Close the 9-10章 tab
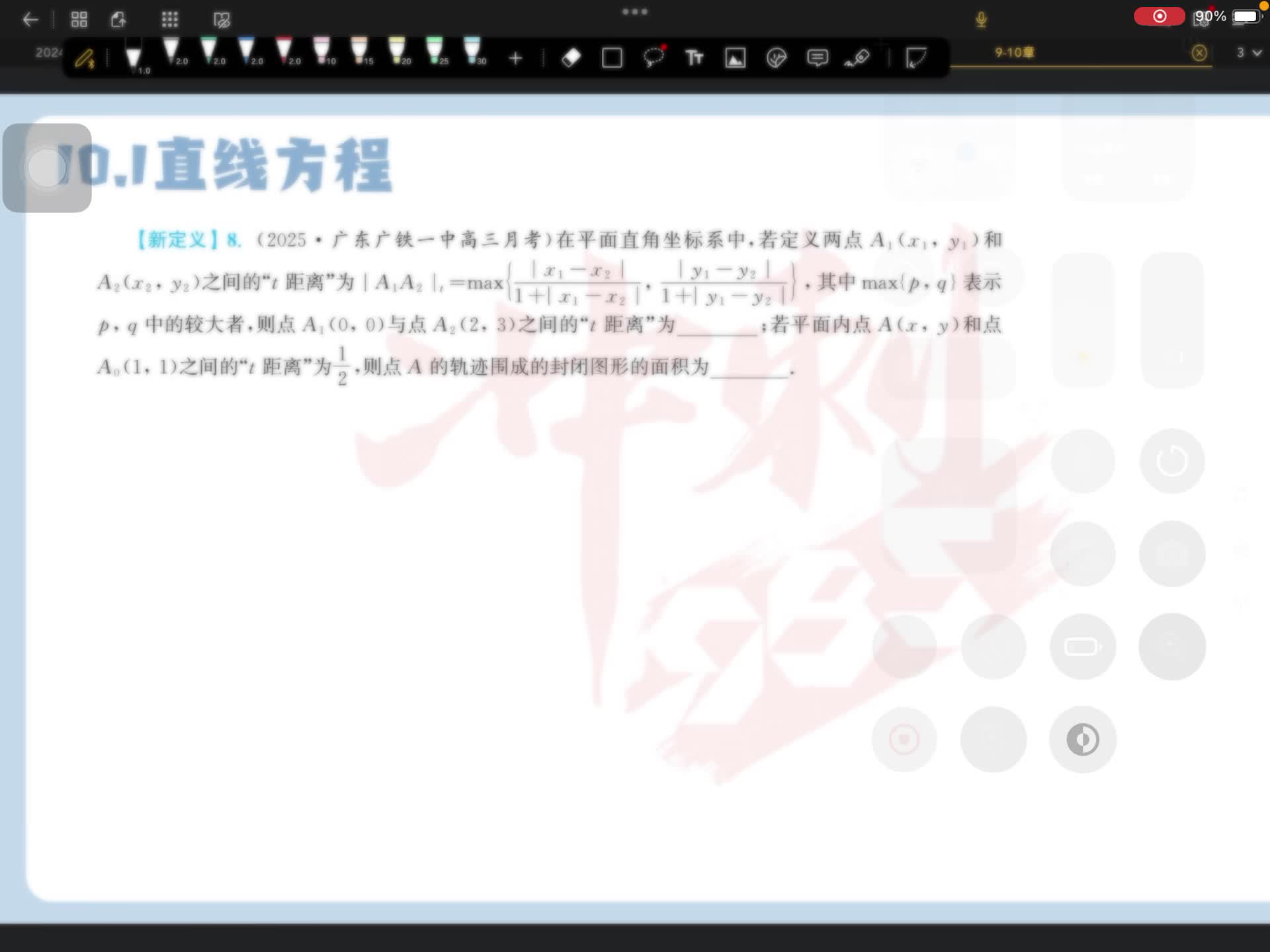The height and width of the screenshot is (952, 1270). (x=1199, y=53)
